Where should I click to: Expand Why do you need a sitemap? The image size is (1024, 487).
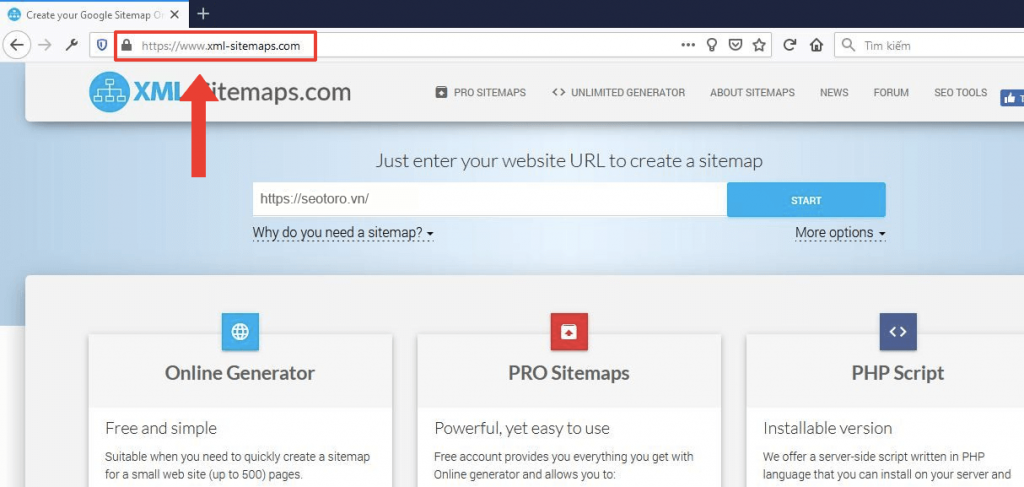pos(344,232)
